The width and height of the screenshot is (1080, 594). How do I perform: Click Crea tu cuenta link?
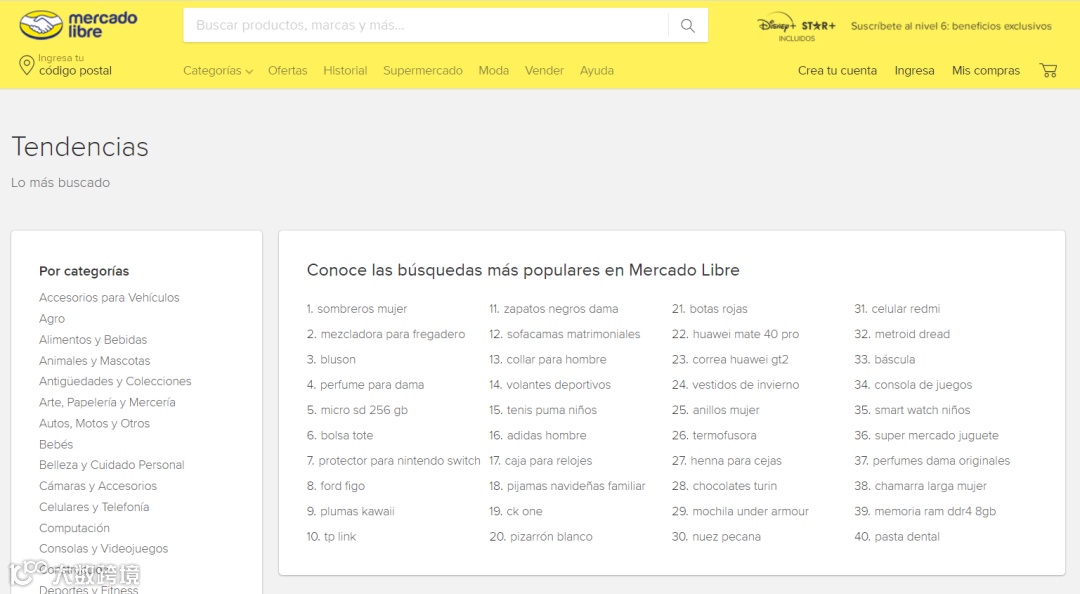pos(837,70)
